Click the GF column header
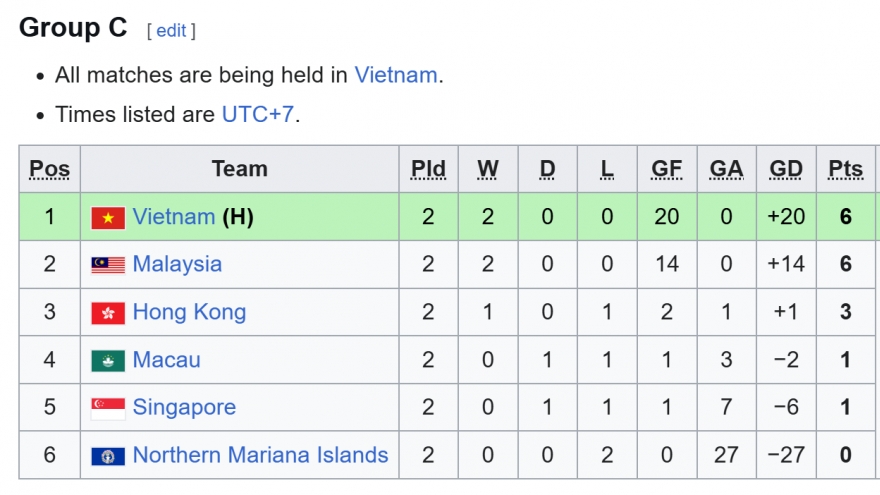 tap(667, 169)
